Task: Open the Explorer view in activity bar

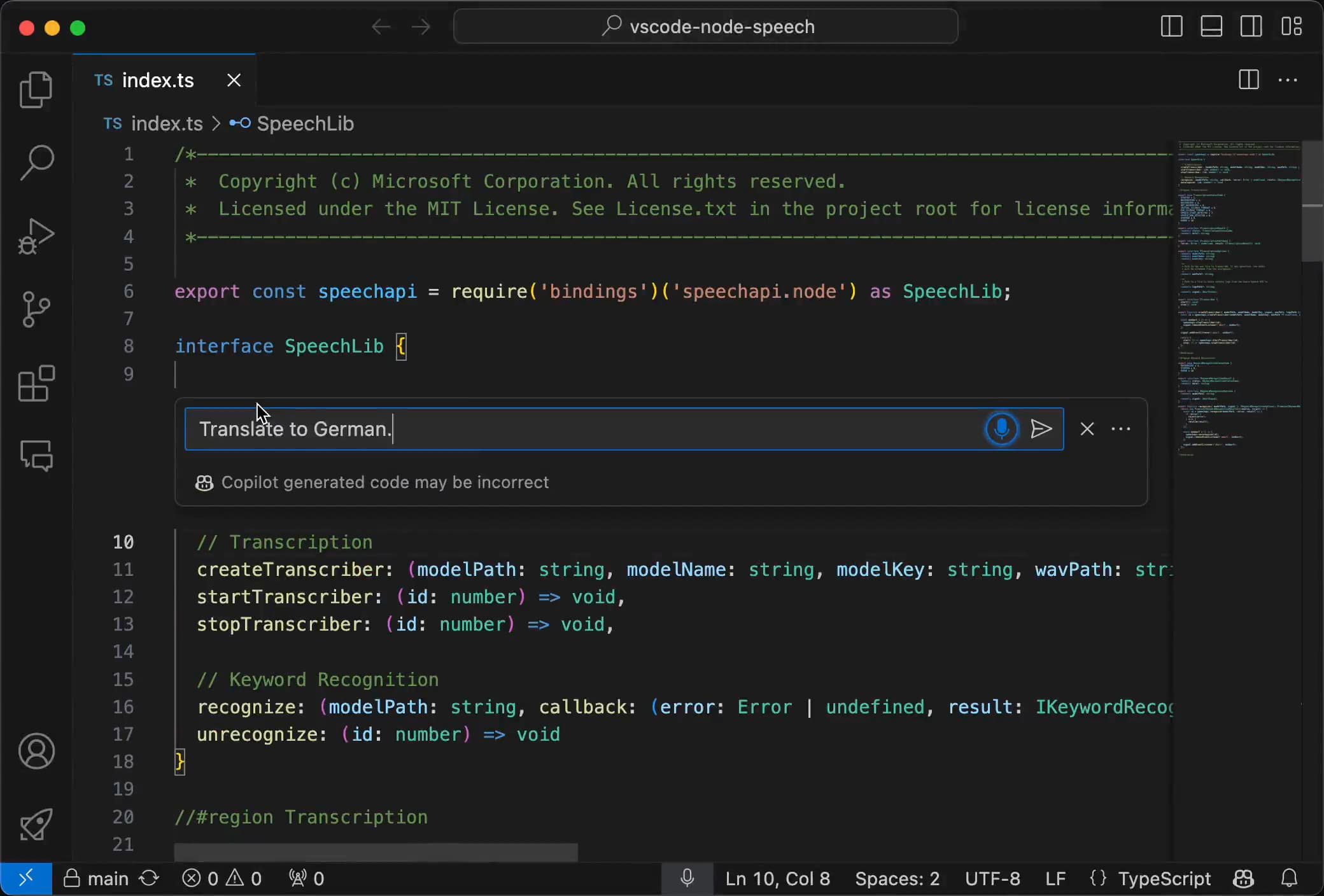Action: (x=36, y=89)
